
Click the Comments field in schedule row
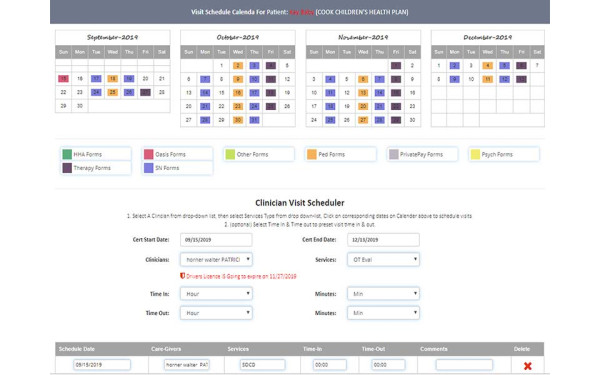pos(464,365)
